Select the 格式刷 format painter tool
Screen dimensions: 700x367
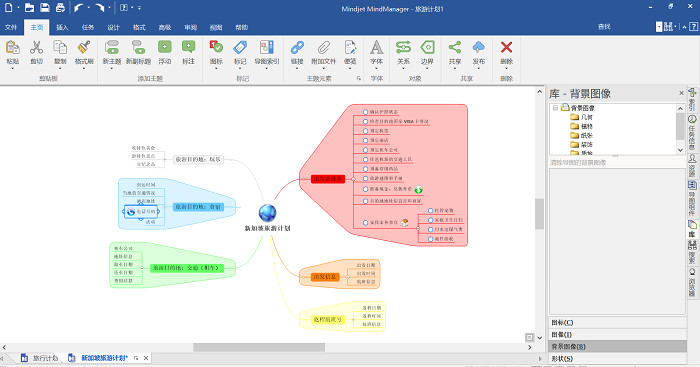pyautogui.click(x=84, y=53)
